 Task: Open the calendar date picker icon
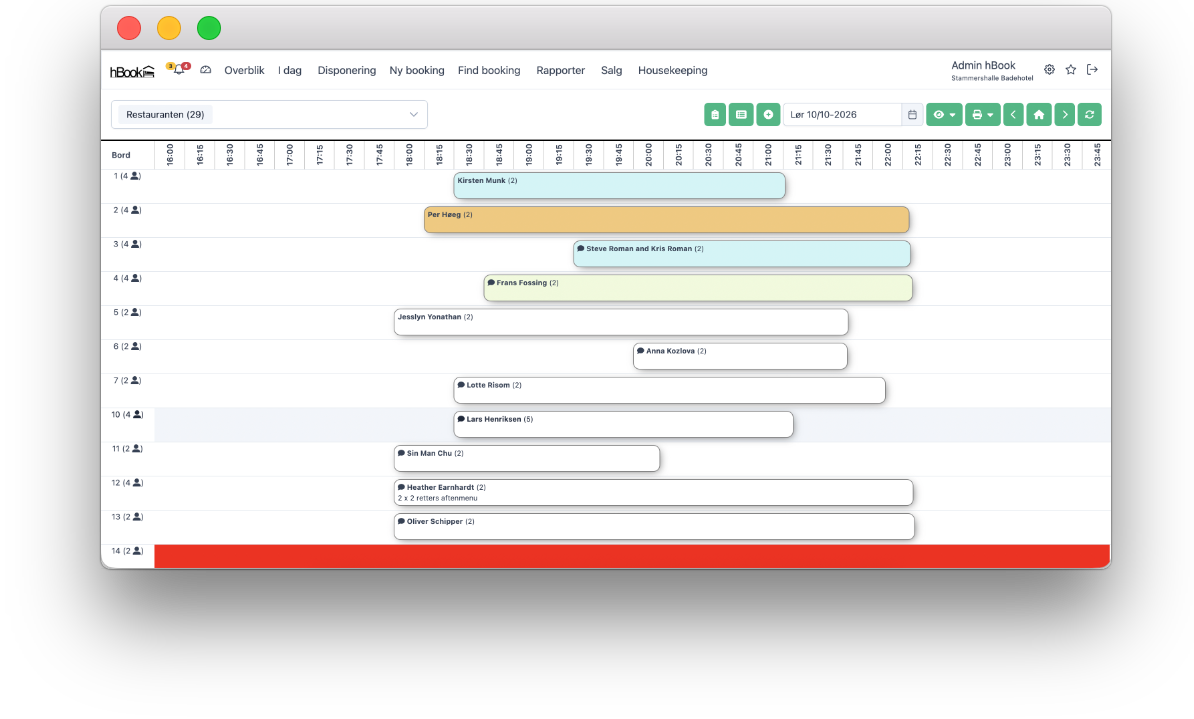[912, 115]
